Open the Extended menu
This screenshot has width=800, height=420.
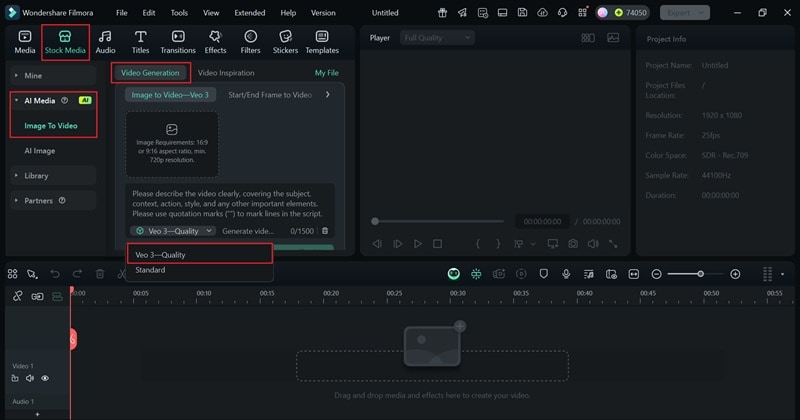click(249, 13)
